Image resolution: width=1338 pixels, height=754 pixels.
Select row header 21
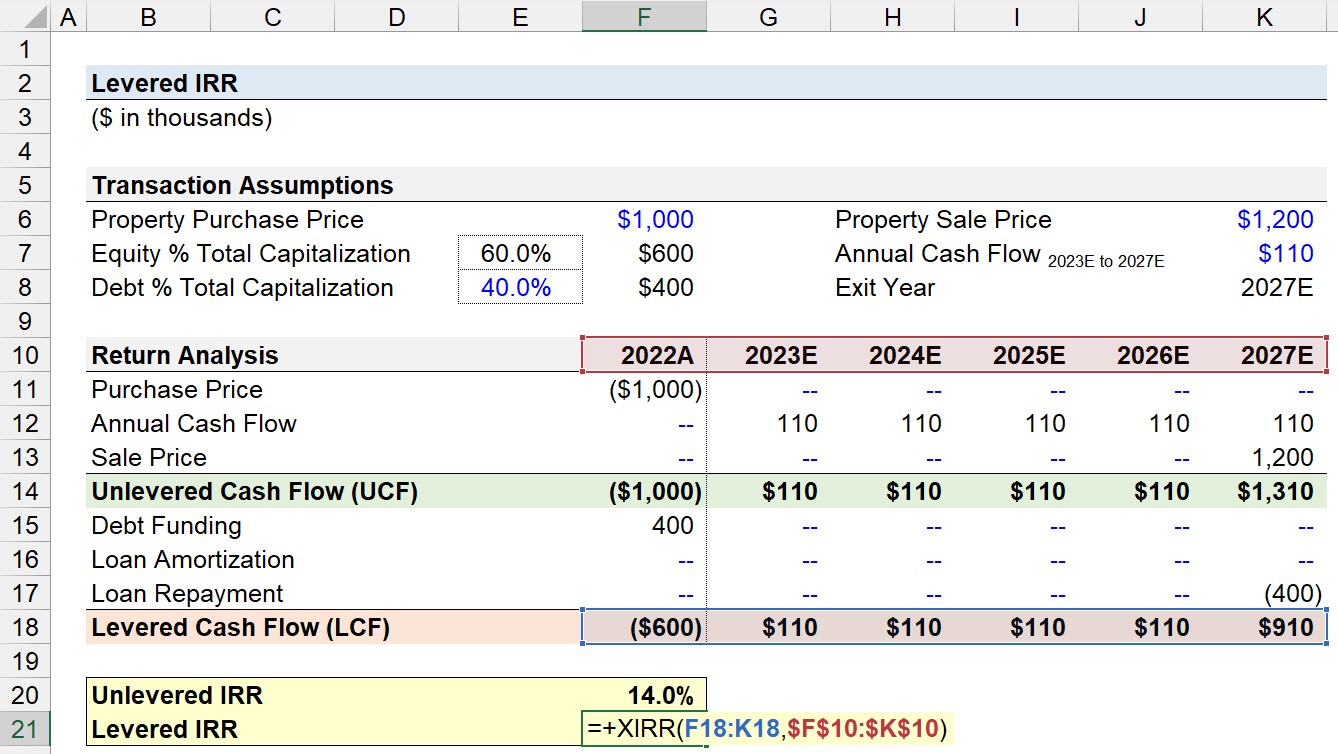[x=24, y=729]
